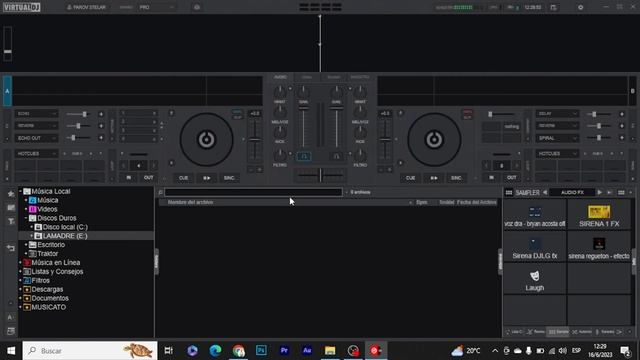Click the browser search input field
Viewport: 640px width, 360px height.
click(253, 192)
